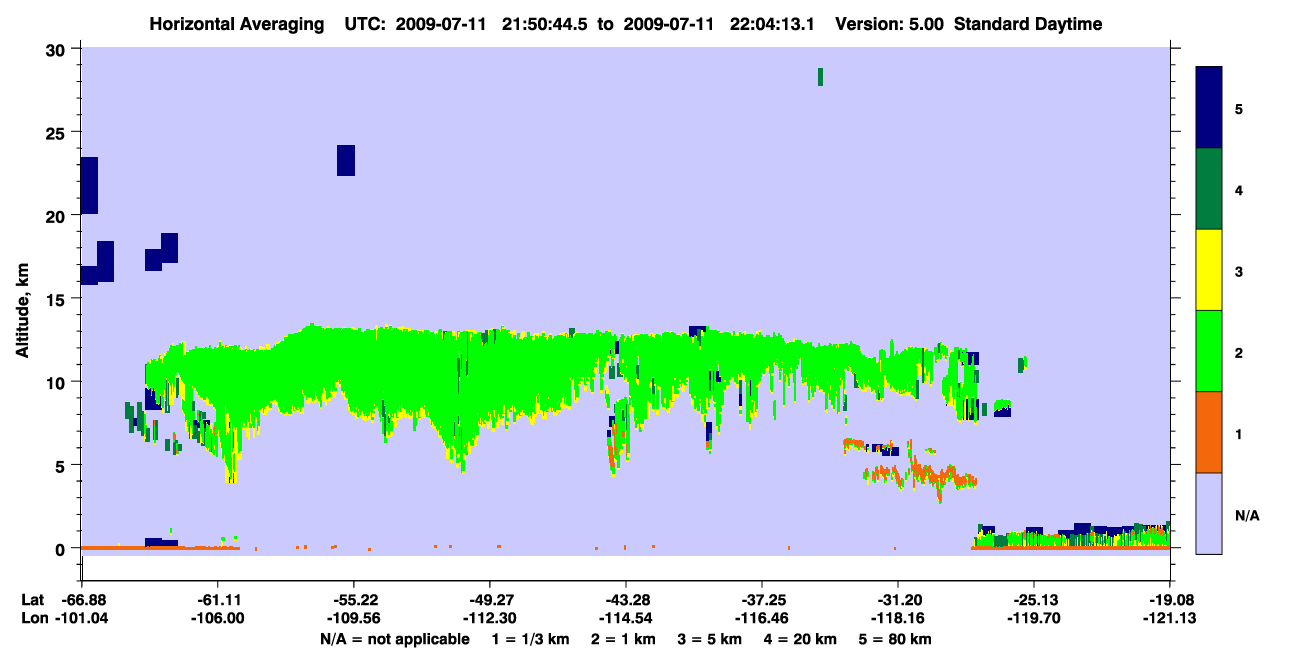Click the longitude value -116.46
The width and height of the screenshot is (1300, 667).
coord(762,618)
